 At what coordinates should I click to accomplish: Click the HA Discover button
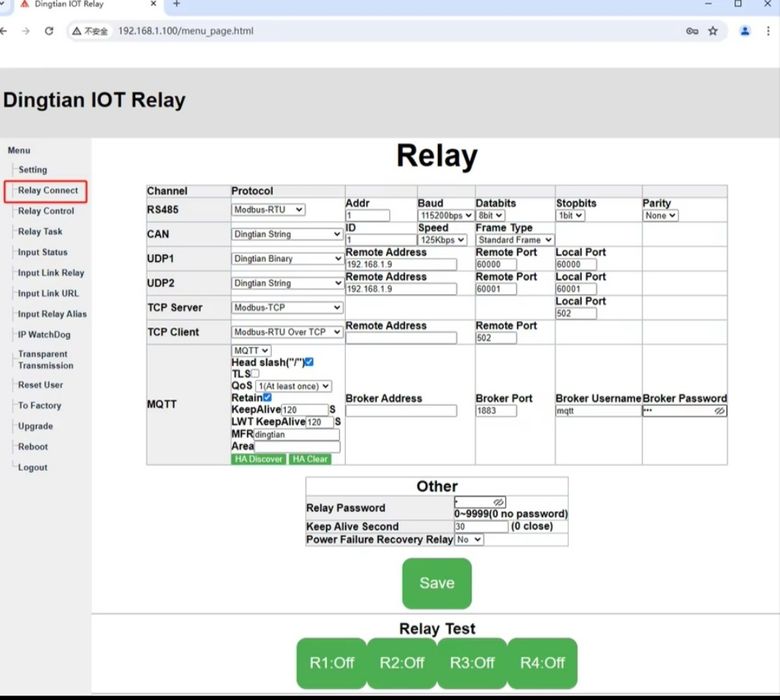pos(259,459)
